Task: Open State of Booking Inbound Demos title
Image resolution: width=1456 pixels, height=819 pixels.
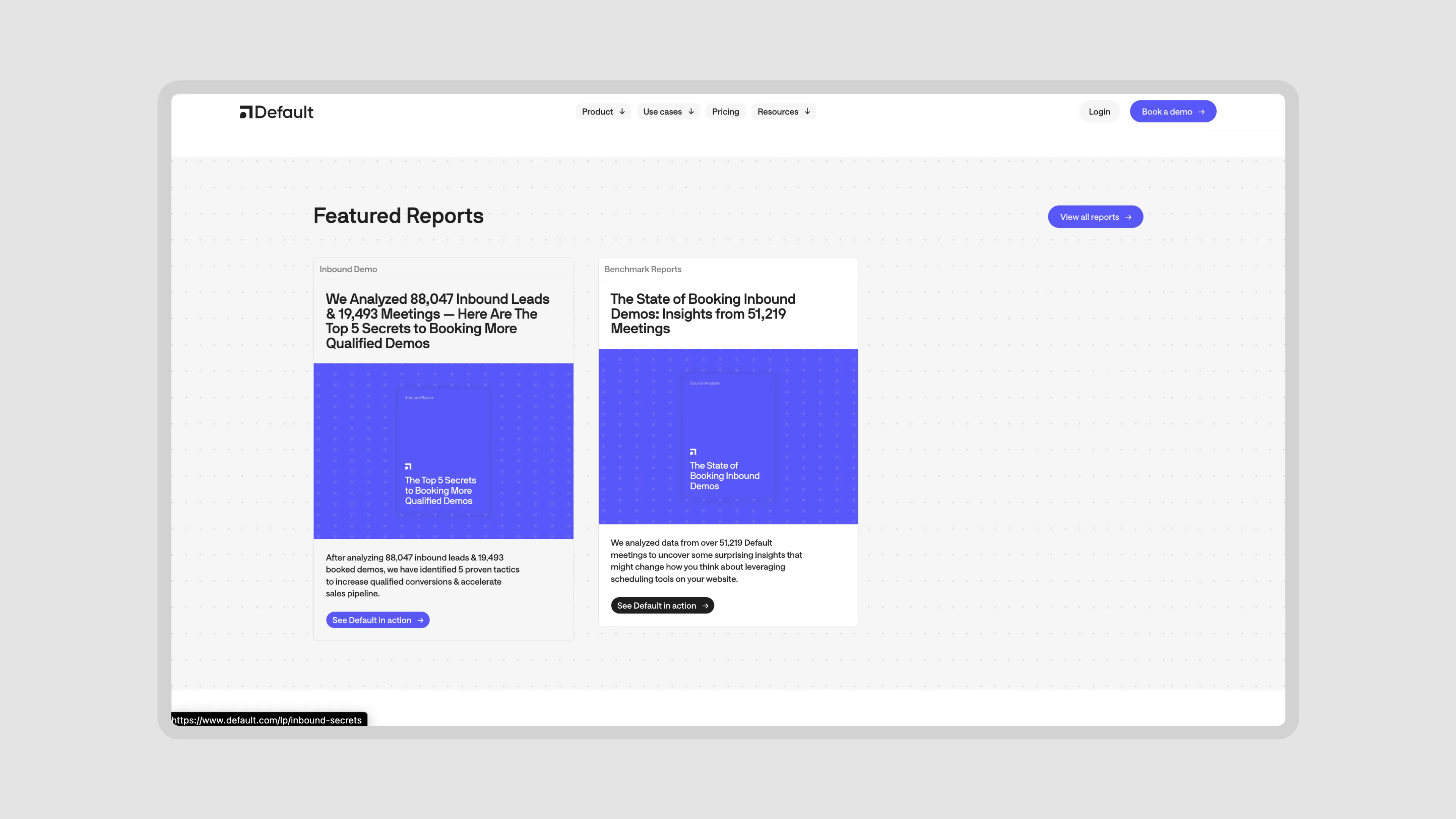Action: click(x=703, y=314)
